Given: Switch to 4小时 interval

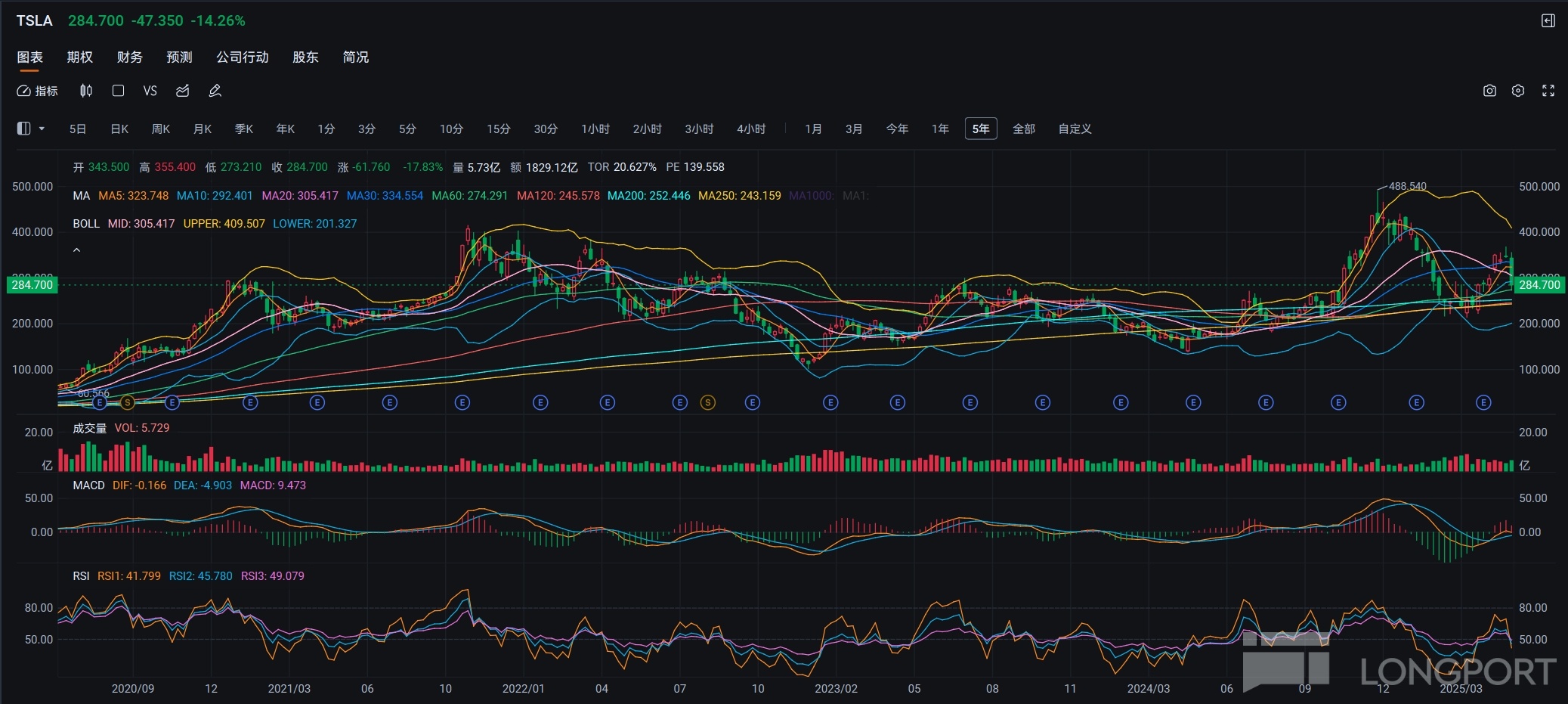Looking at the screenshot, I should (752, 129).
